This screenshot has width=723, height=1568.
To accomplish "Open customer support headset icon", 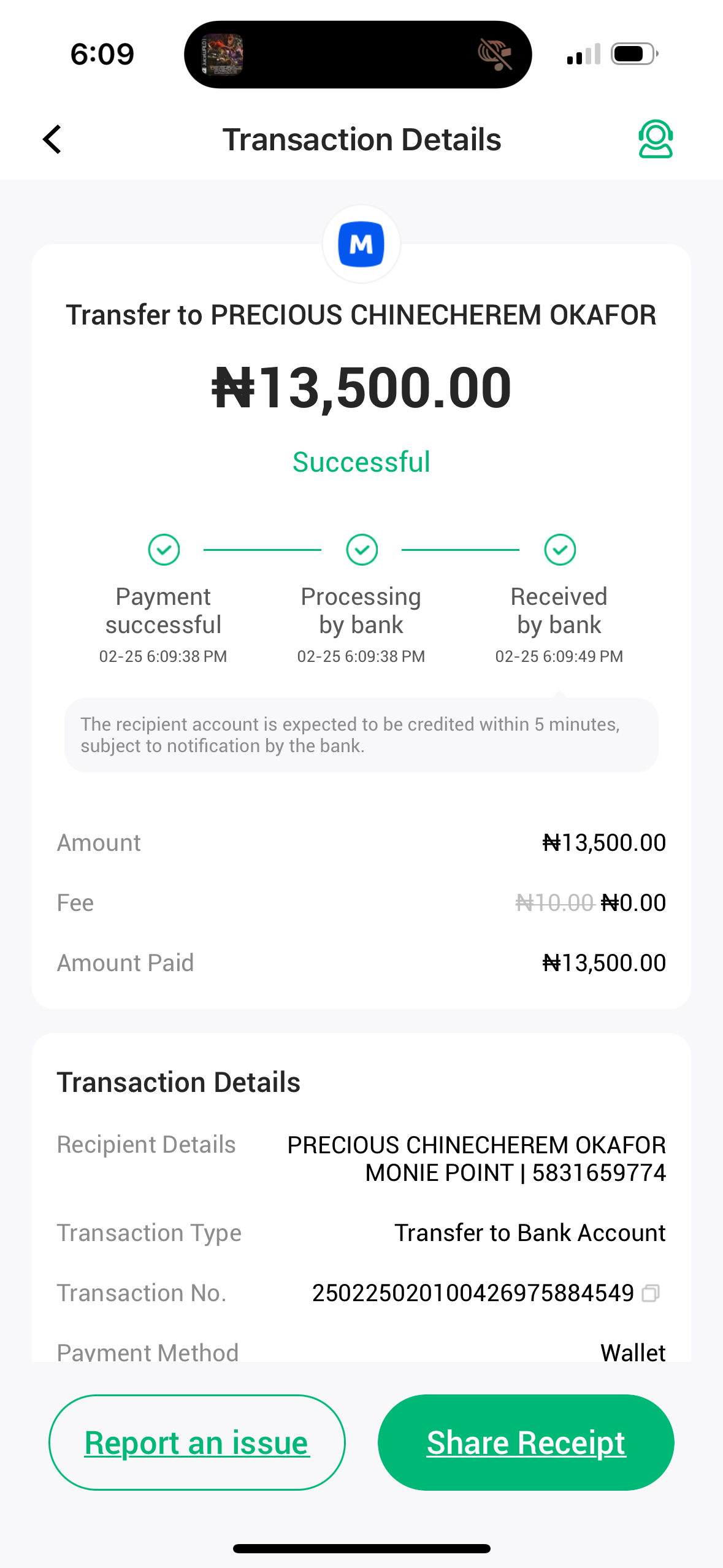I will click(656, 139).
